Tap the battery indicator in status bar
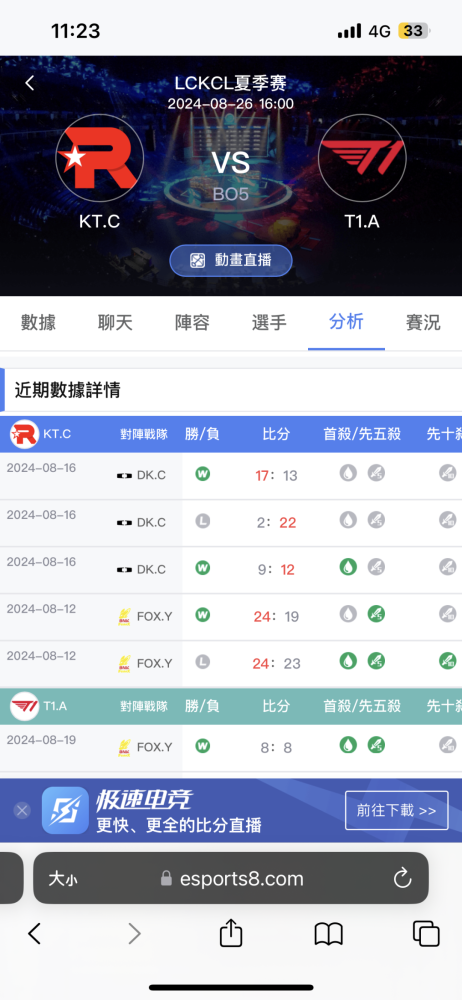Viewport: 462px width, 1000px height. click(x=414, y=31)
